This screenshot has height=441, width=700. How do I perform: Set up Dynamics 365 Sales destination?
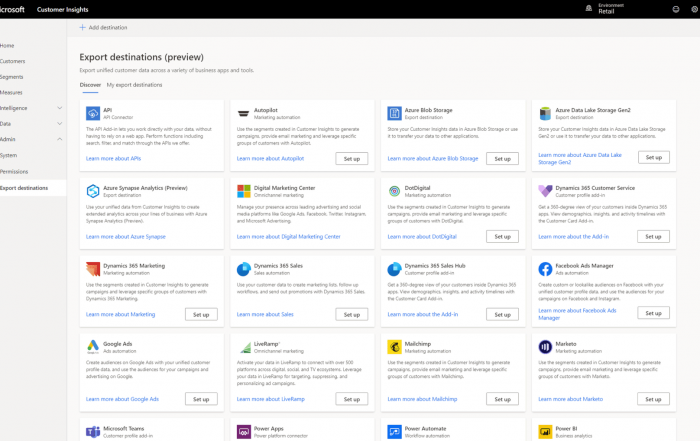point(352,315)
